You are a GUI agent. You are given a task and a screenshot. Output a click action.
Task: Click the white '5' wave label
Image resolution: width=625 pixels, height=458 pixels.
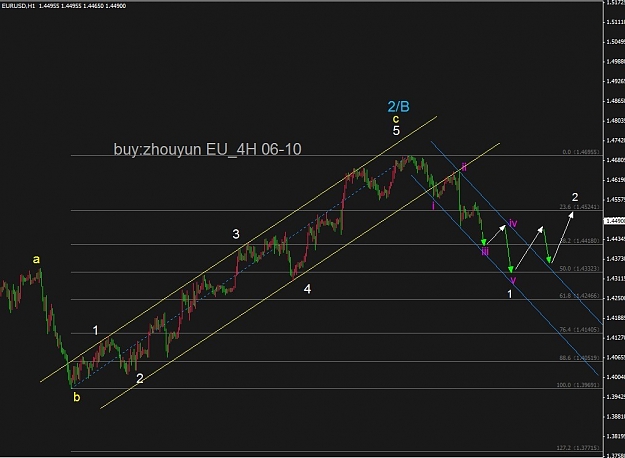[396, 130]
